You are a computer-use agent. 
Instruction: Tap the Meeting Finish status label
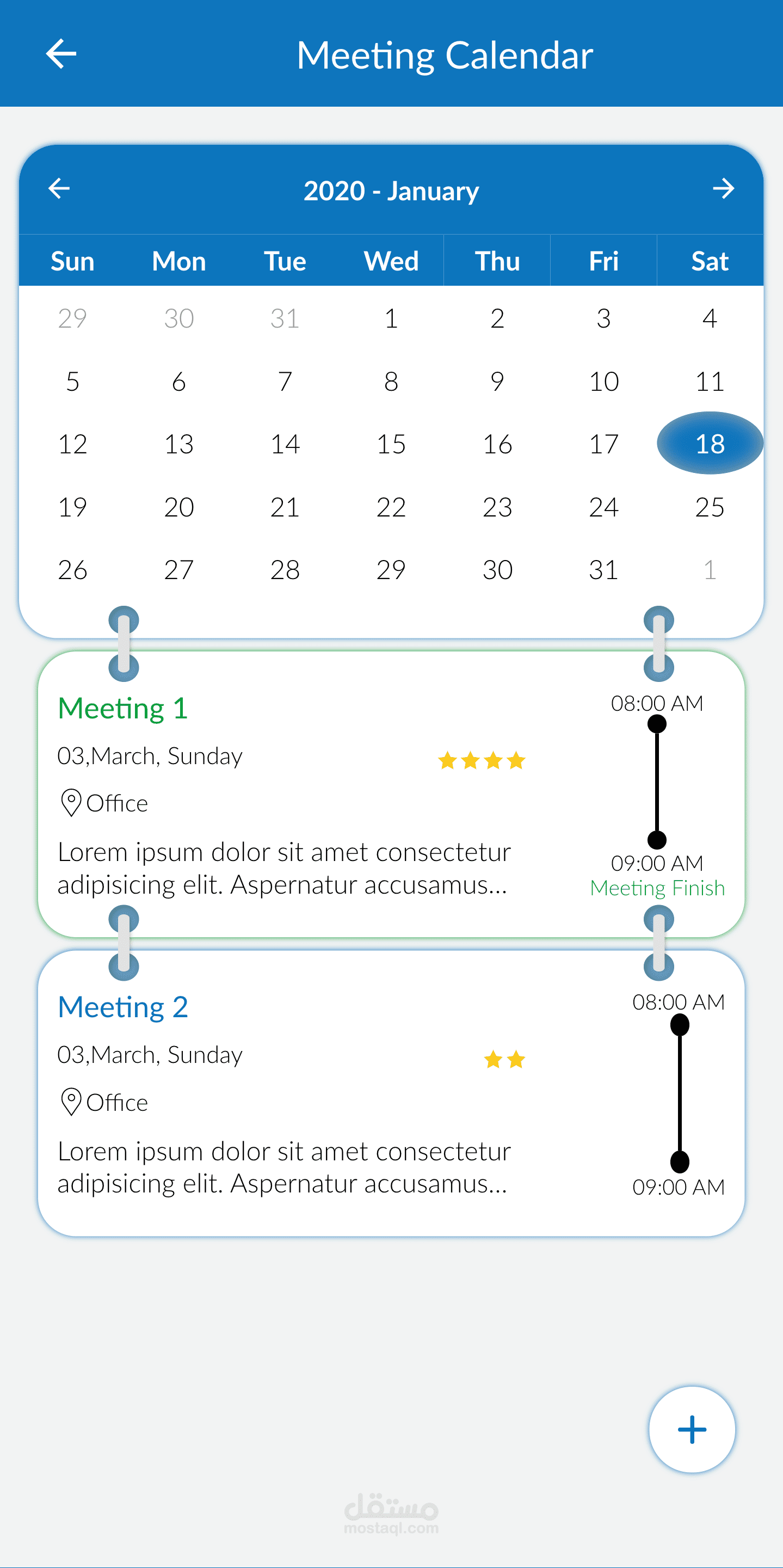[657, 888]
